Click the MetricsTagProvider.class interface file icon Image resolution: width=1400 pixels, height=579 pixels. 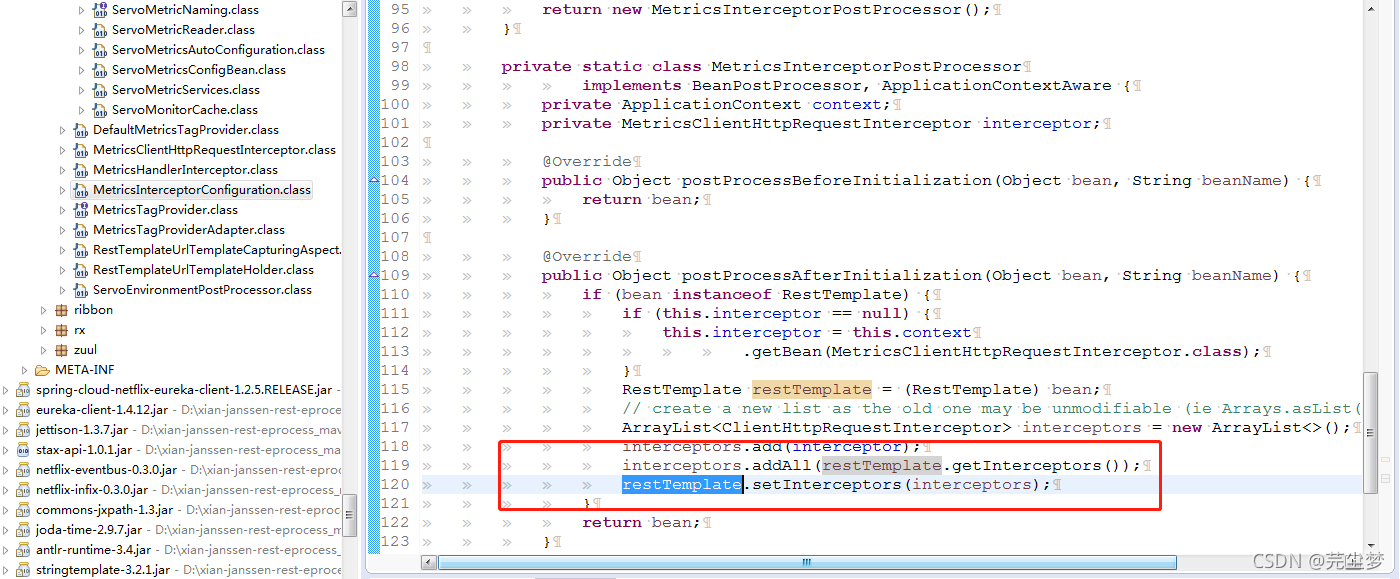click(x=81, y=210)
